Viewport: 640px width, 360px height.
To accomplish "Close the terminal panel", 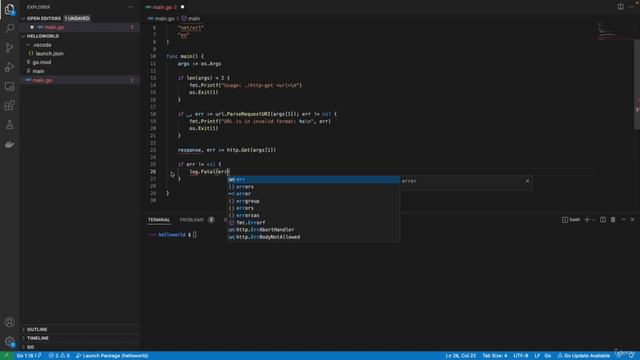I will 633,220.
